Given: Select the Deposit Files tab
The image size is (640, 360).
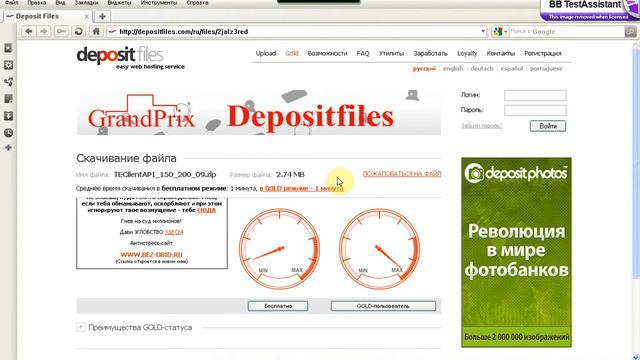Looking at the screenshot, I should (x=47, y=16).
